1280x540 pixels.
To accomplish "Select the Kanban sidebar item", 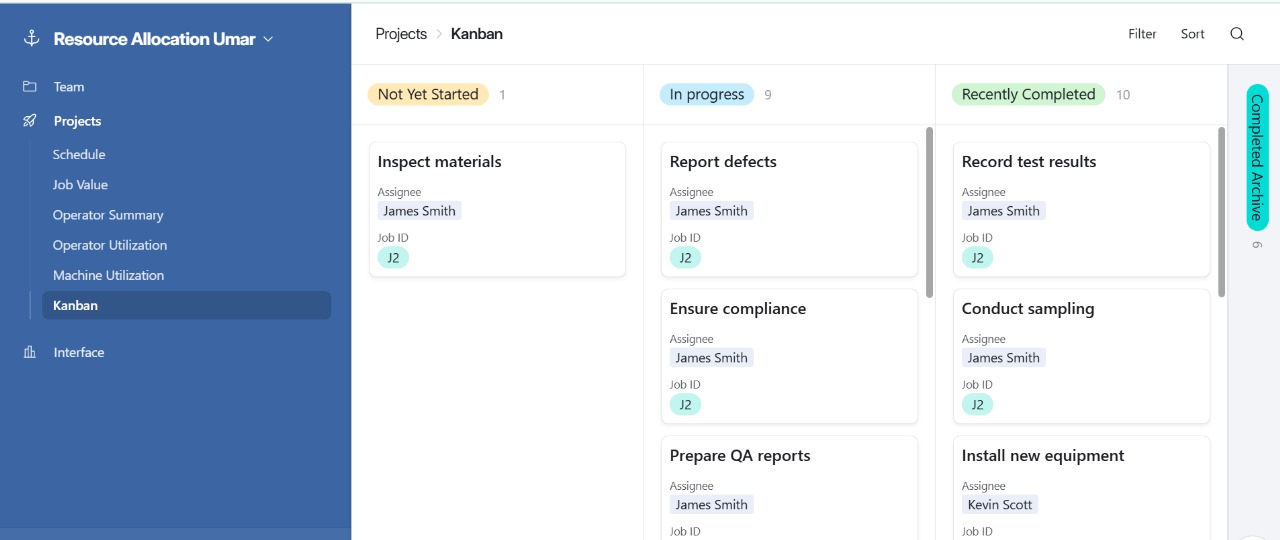I will (76, 306).
